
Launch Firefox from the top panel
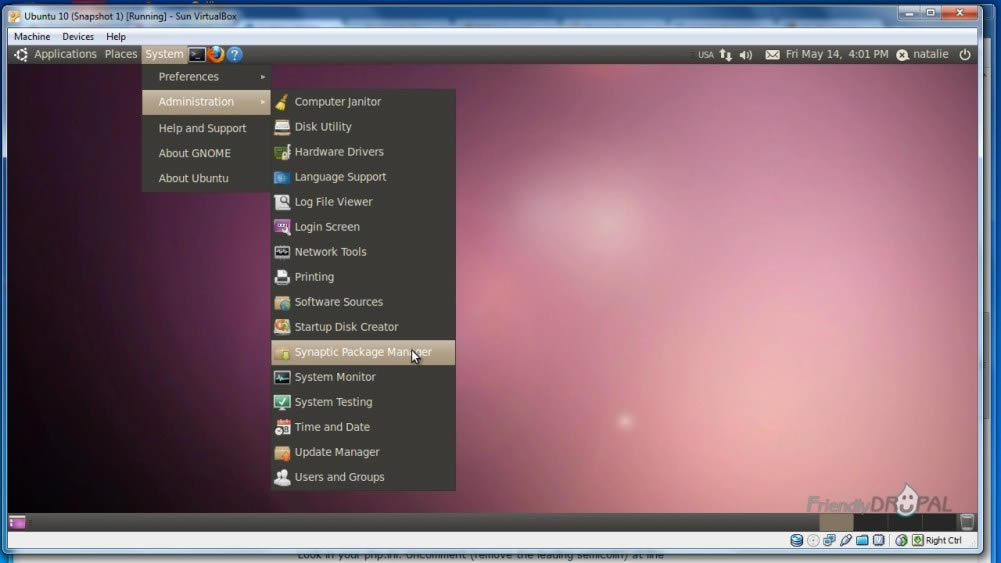pos(216,54)
